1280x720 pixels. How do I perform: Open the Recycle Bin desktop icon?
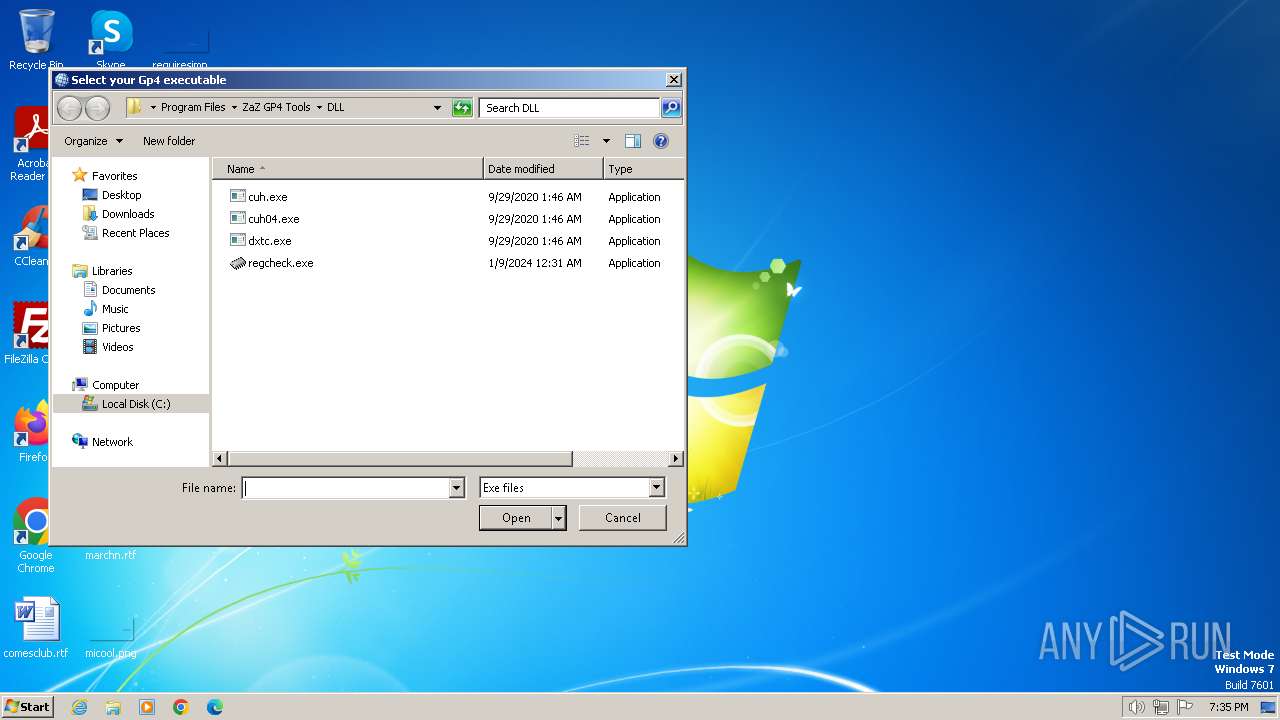(x=36, y=40)
